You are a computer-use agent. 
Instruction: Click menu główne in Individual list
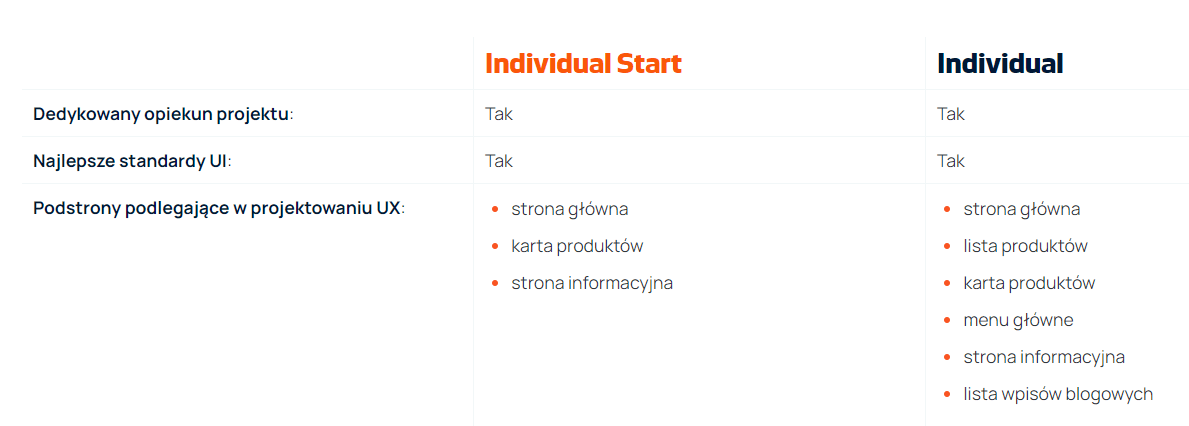pyautogui.click(x=1018, y=320)
